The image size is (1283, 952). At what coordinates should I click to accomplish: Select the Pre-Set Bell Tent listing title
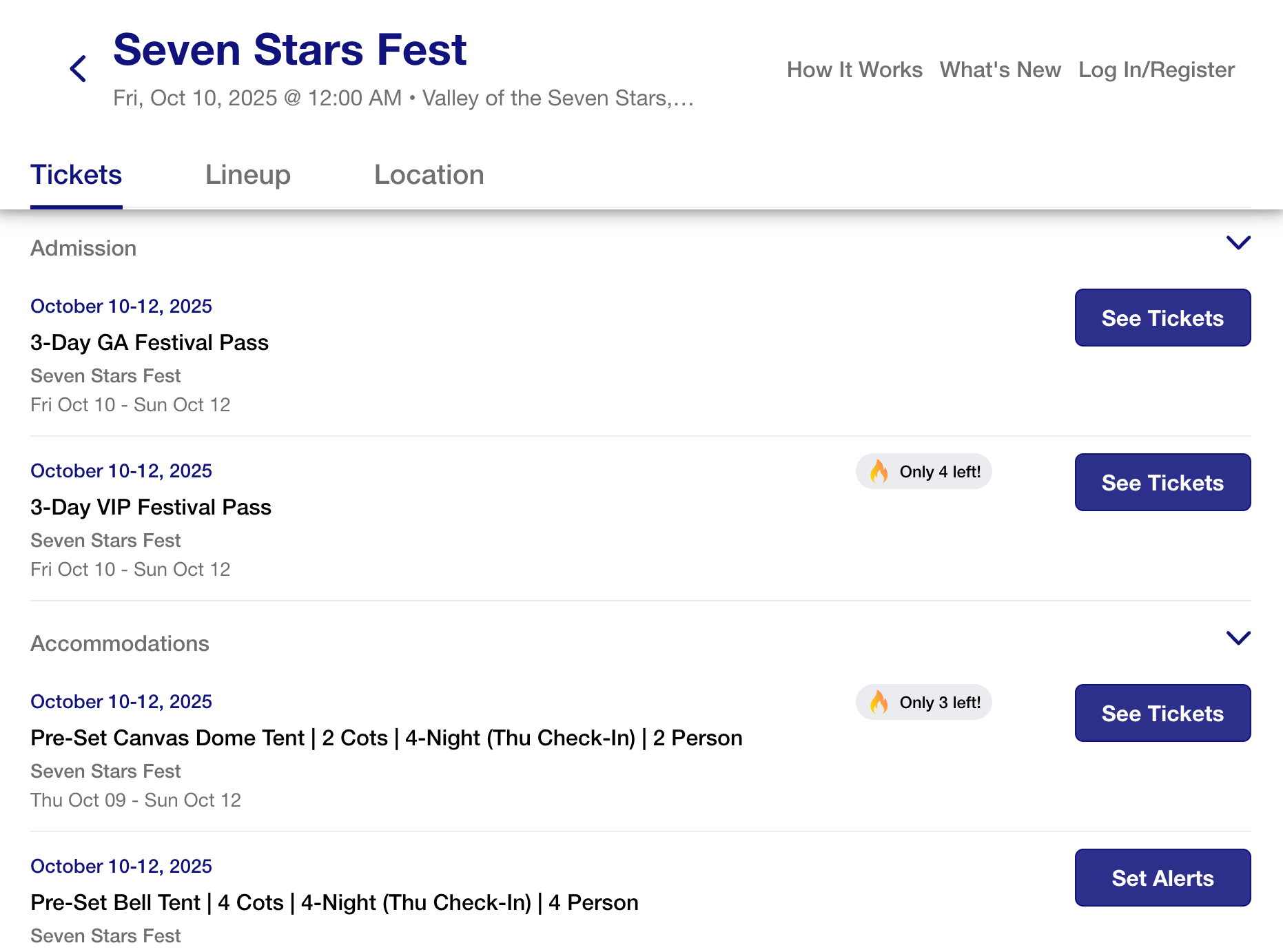[335, 902]
